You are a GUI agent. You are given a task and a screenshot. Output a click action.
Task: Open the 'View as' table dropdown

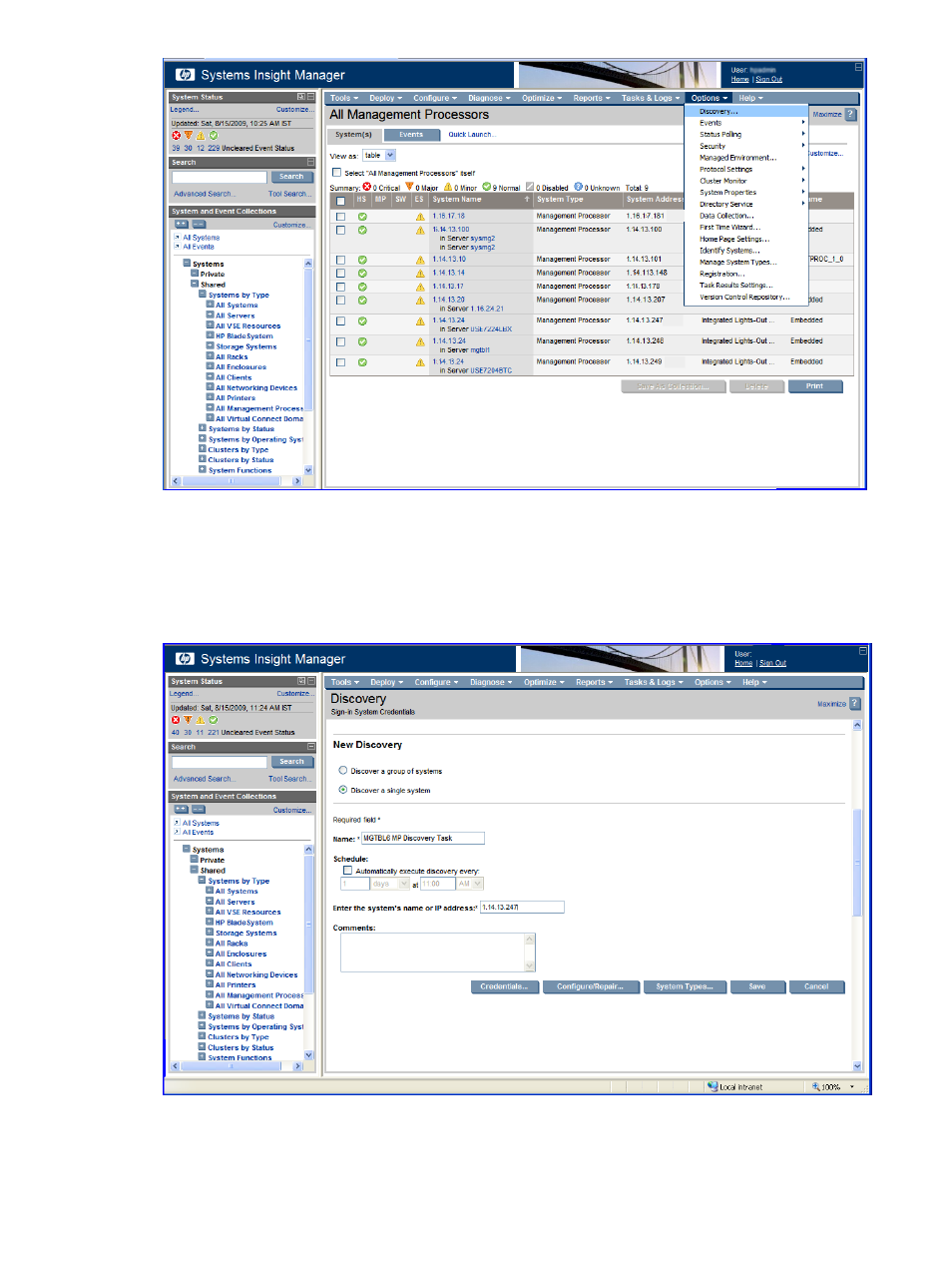[379, 156]
